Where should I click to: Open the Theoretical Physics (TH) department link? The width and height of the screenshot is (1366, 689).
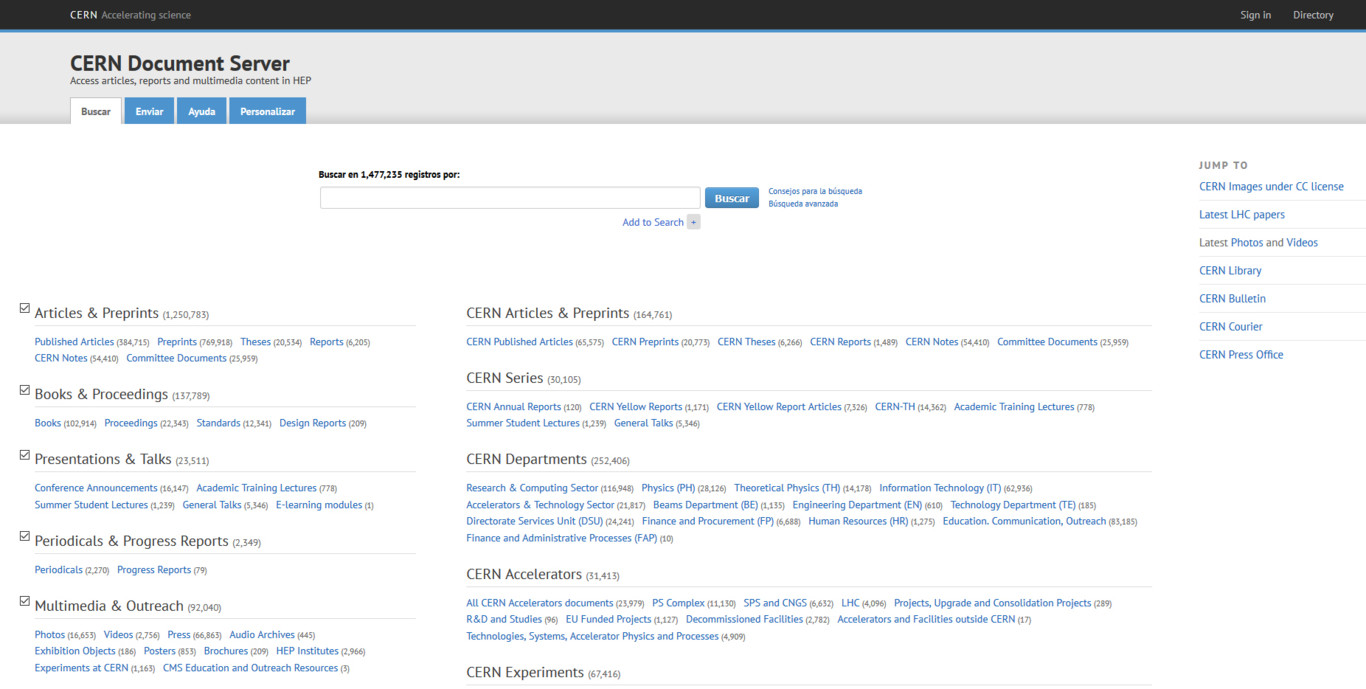[787, 488]
